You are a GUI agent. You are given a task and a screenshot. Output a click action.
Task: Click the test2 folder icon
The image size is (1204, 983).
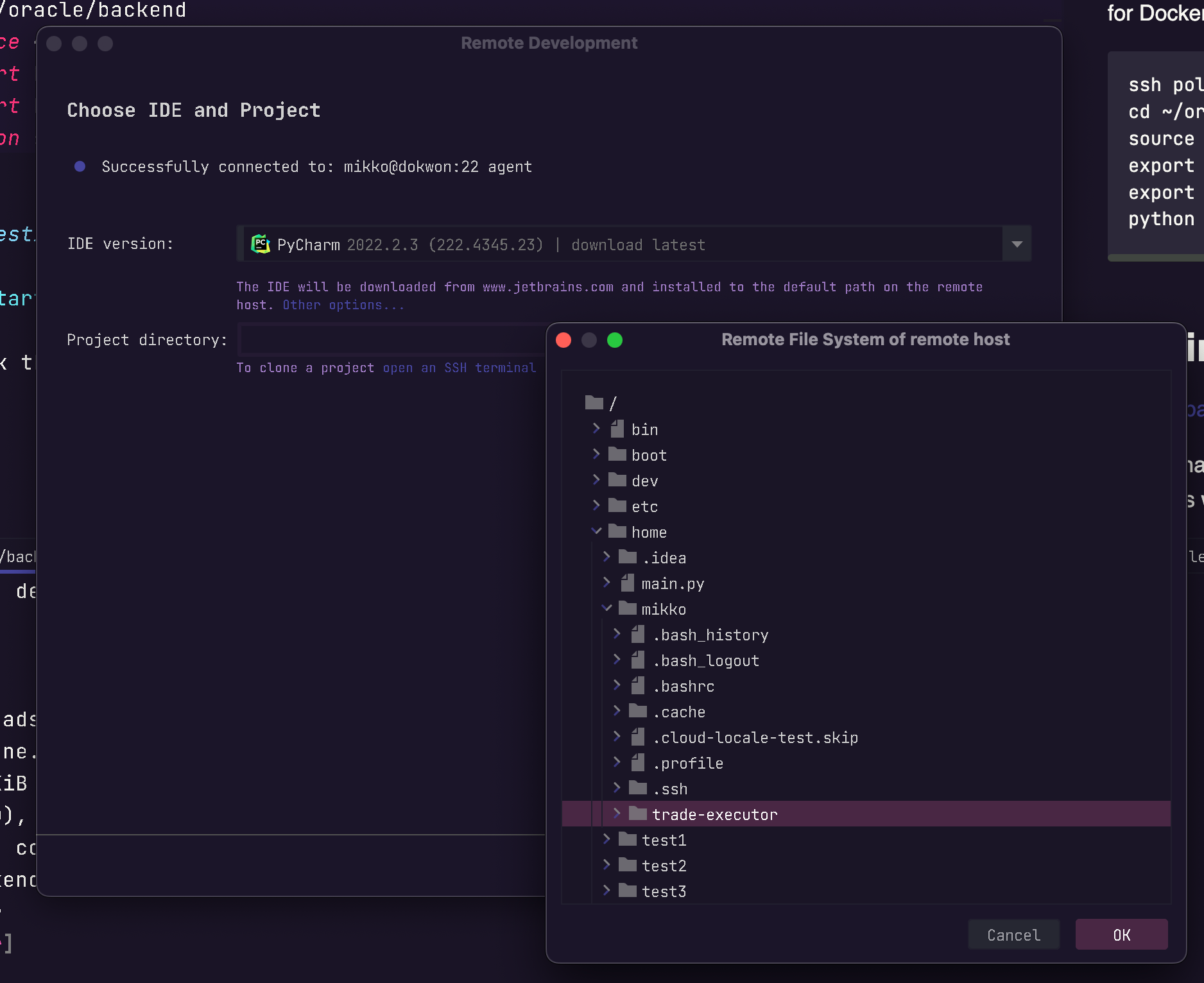click(x=628, y=865)
